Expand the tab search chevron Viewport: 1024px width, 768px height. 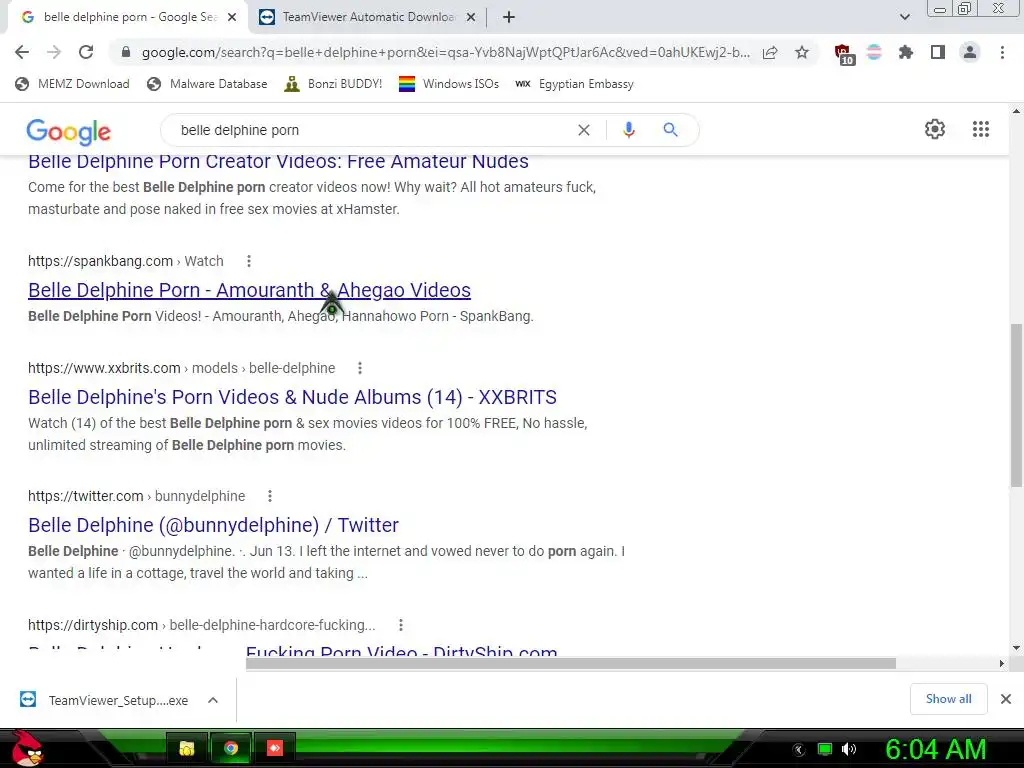(x=904, y=17)
